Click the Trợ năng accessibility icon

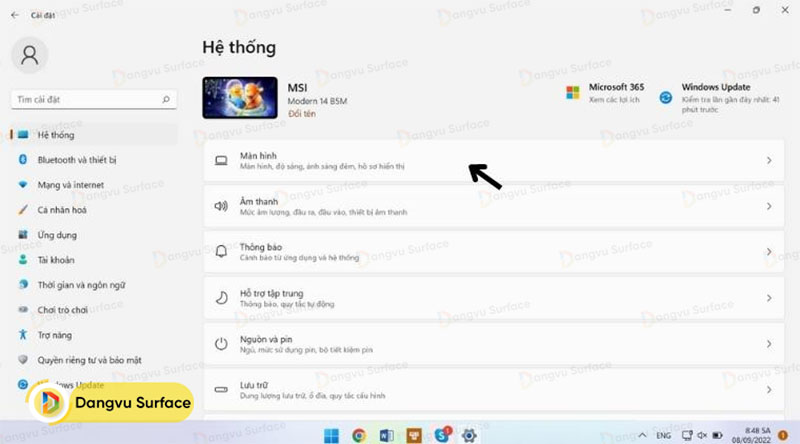(x=22, y=335)
